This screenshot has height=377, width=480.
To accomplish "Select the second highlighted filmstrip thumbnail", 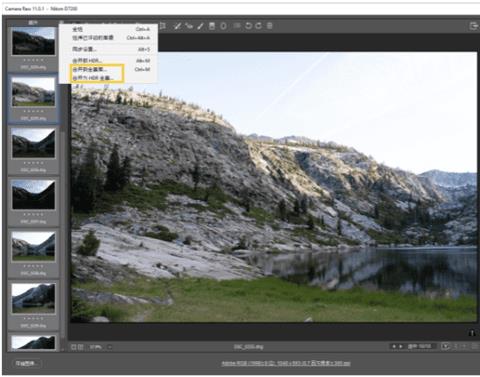I will click(x=33, y=92).
